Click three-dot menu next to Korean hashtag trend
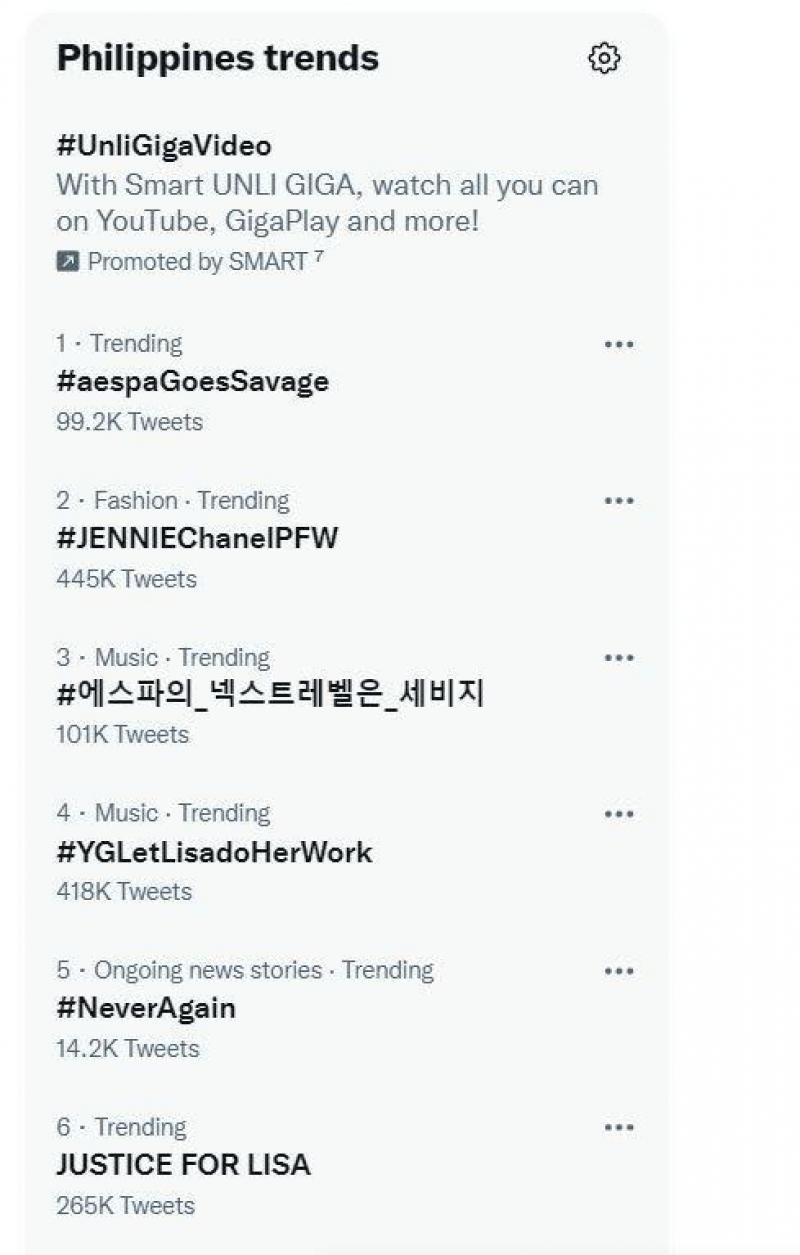Image resolution: width=800 pixels, height=1255 pixels. coord(619,658)
